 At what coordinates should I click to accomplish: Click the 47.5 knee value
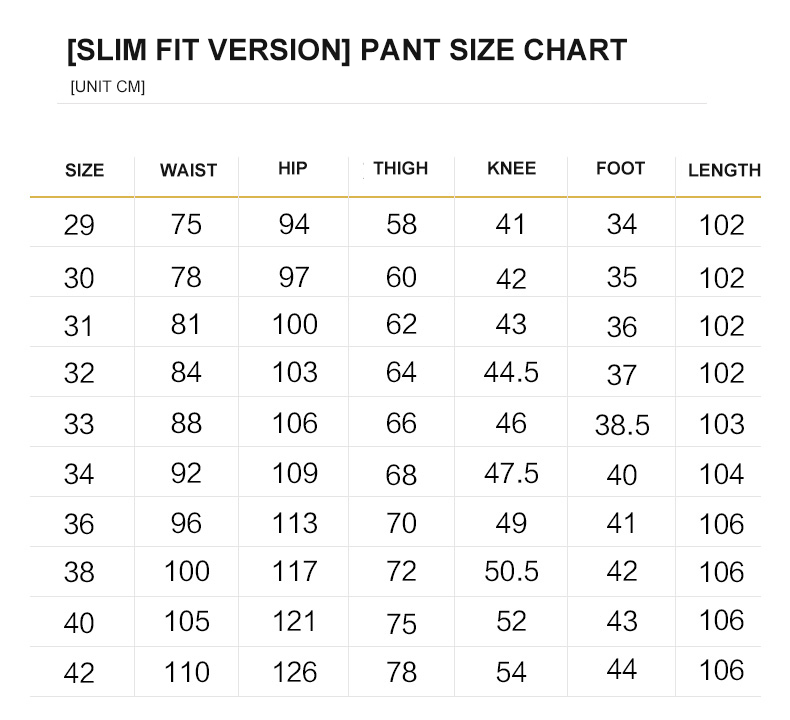coord(511,473)
